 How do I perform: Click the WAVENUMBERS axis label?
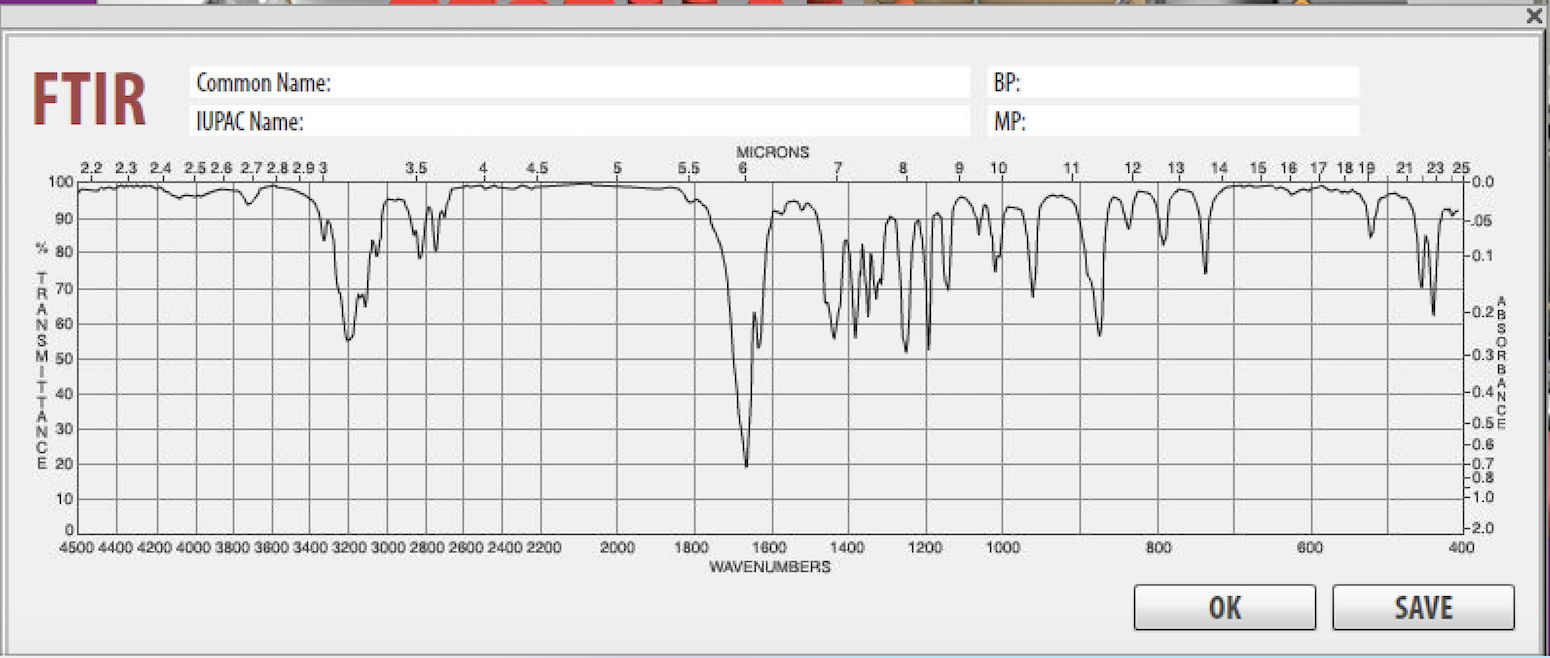point(770,567)
